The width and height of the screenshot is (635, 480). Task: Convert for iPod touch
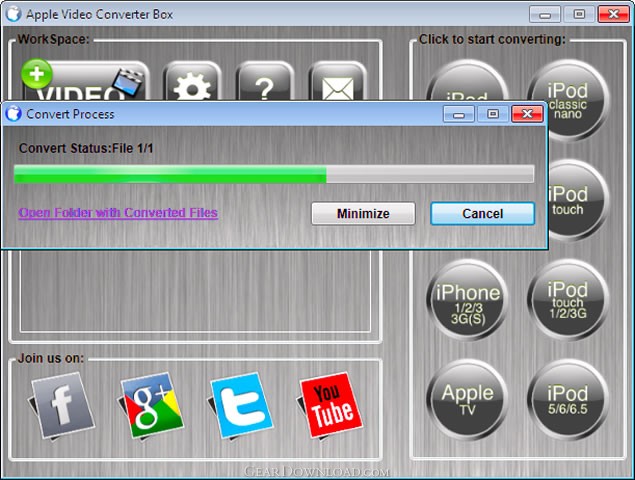(578, 200)
